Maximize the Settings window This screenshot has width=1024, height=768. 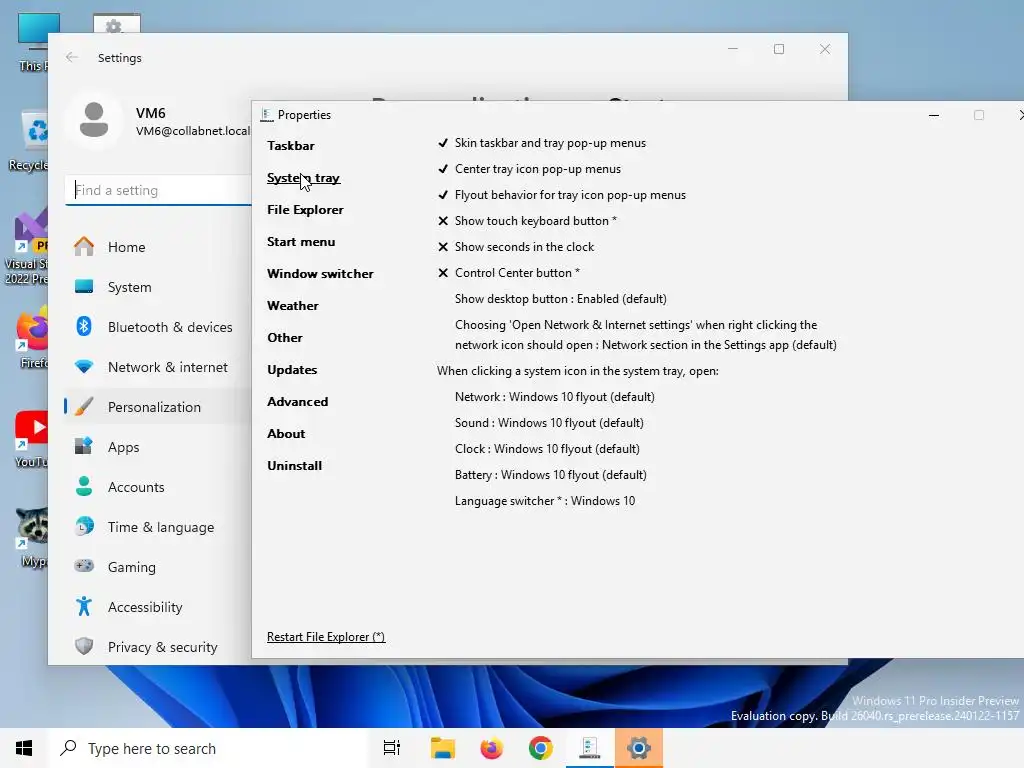point(778,49)
